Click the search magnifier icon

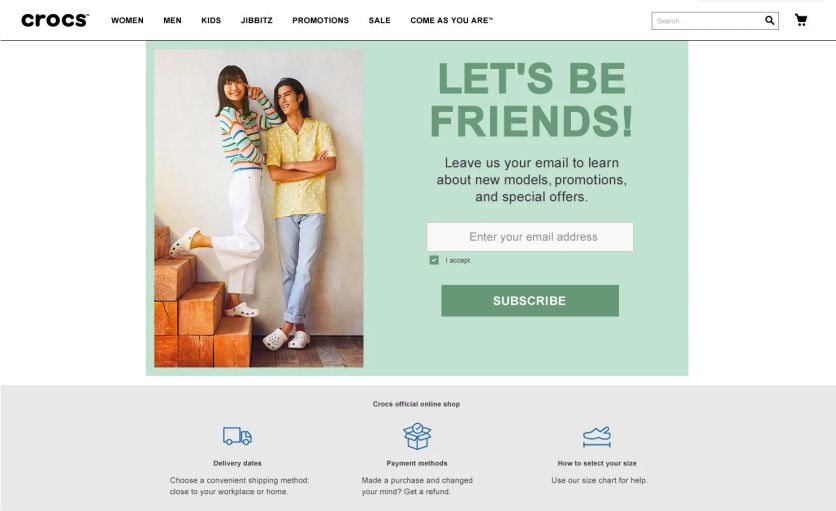769,20
